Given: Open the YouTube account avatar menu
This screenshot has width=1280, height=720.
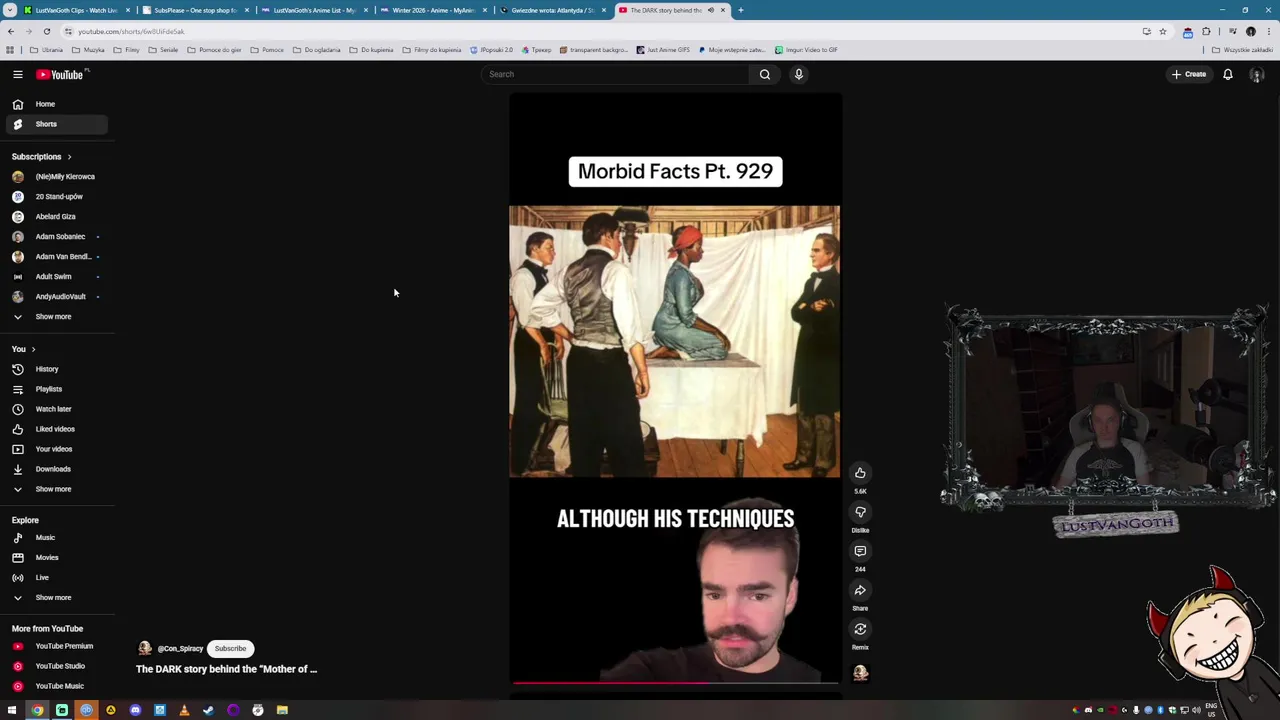Looking at the screenshot, I should click(x=1257, y=75).
